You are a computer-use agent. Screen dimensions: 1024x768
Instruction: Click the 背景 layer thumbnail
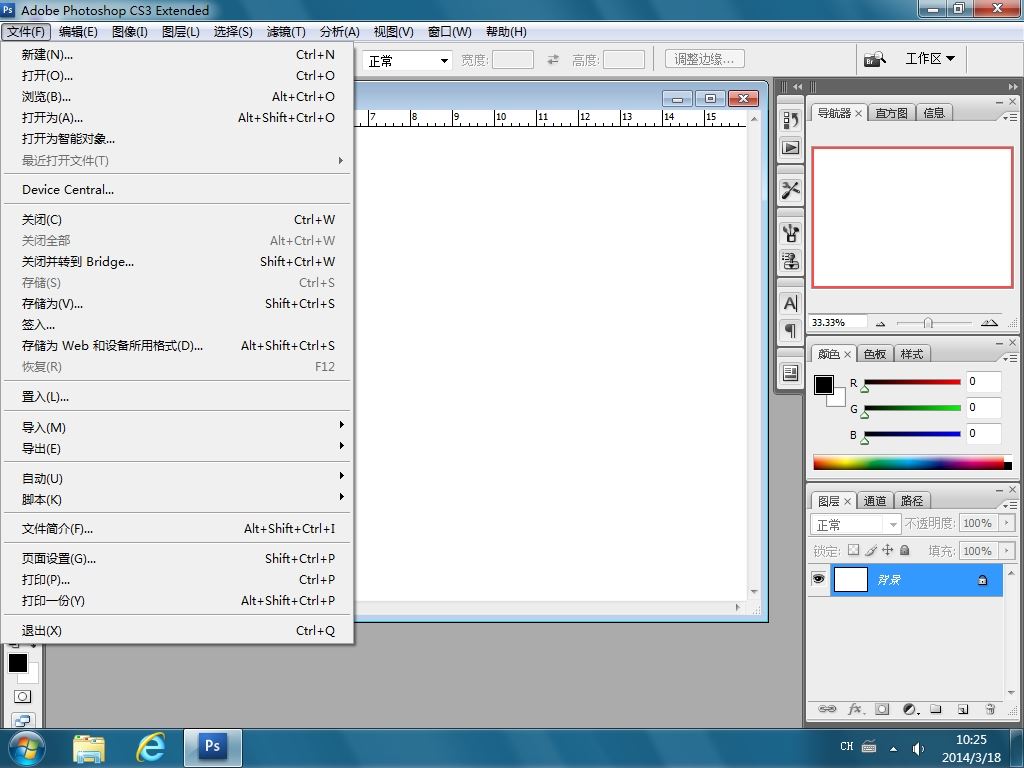tap(851, 580)
